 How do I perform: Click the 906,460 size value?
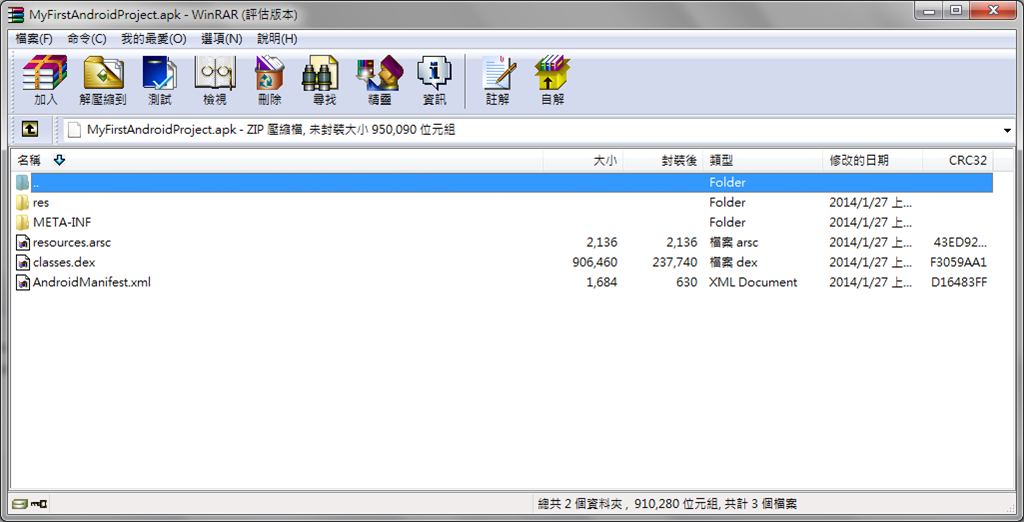(594, 263)
